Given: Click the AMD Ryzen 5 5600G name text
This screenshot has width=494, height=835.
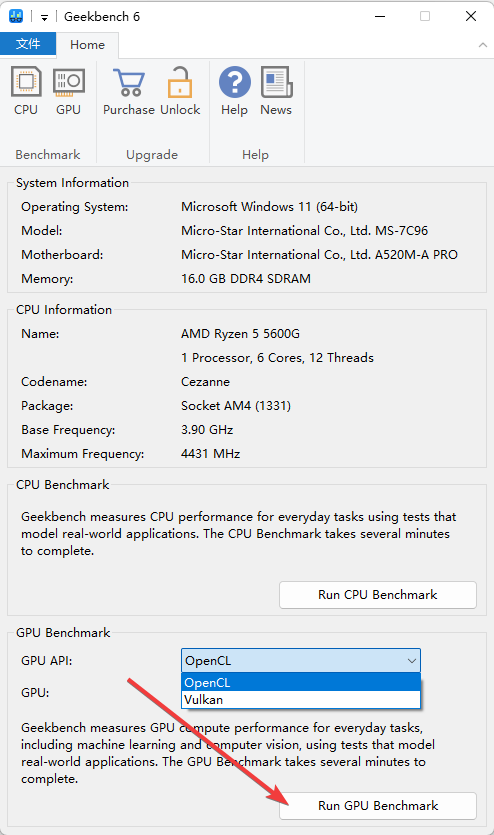Looking at the screenshot, I should (241, 334).
